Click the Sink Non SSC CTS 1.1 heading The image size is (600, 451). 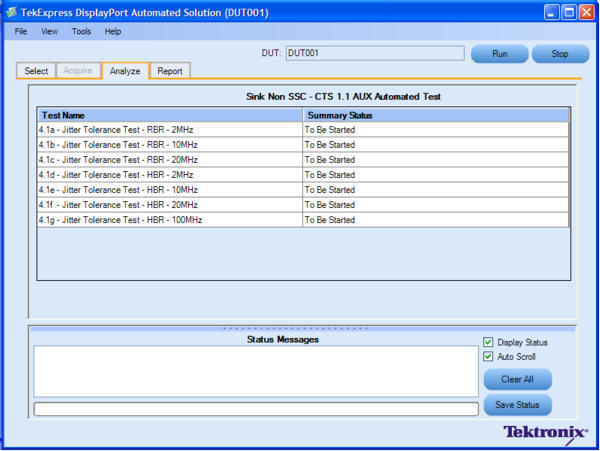[343, 96]
